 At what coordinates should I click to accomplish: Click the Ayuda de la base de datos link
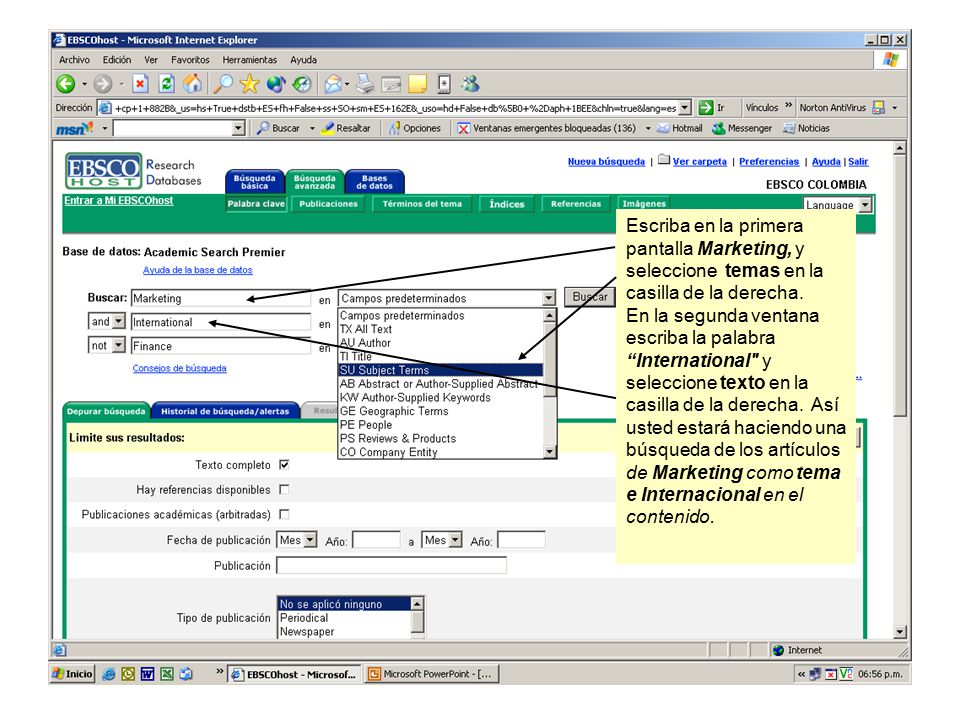point(197,270)
